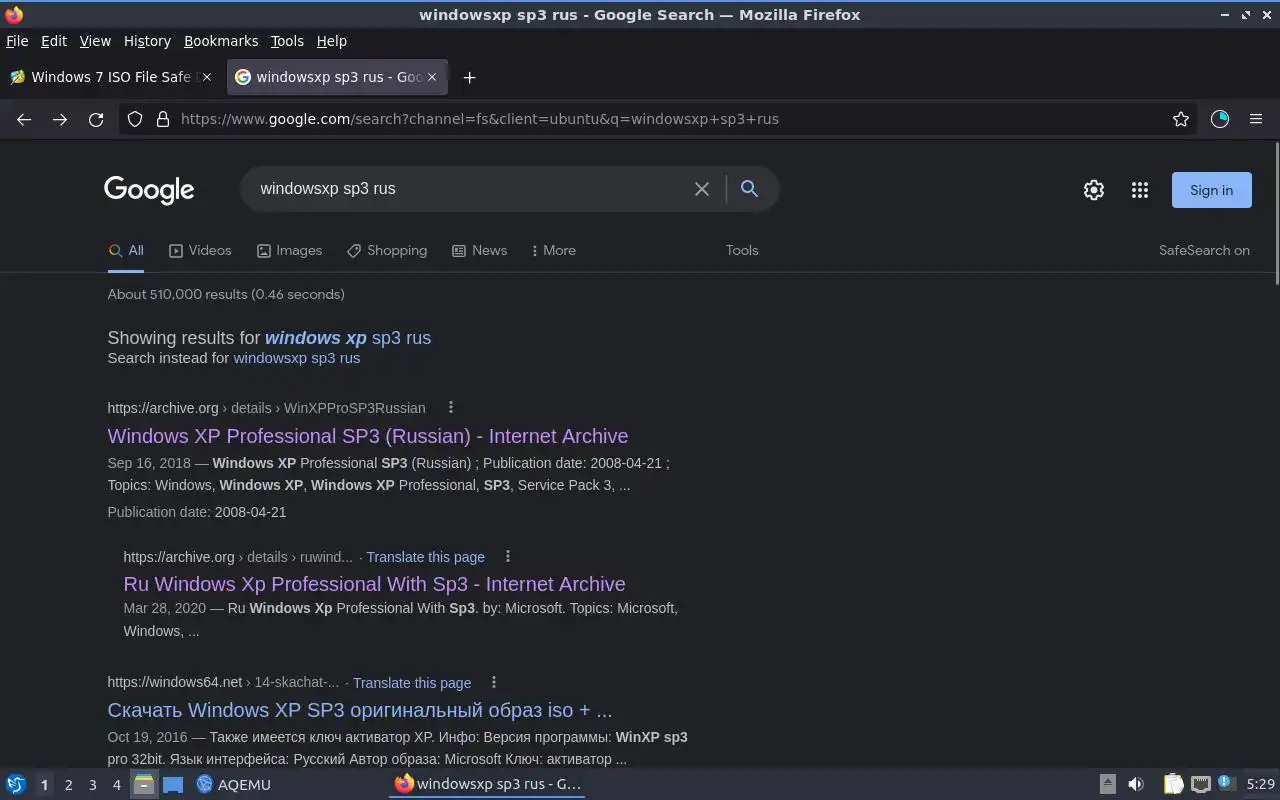The image size is (1280, 800).
Task: Clear the Google search box text
Action: point(702,189)
